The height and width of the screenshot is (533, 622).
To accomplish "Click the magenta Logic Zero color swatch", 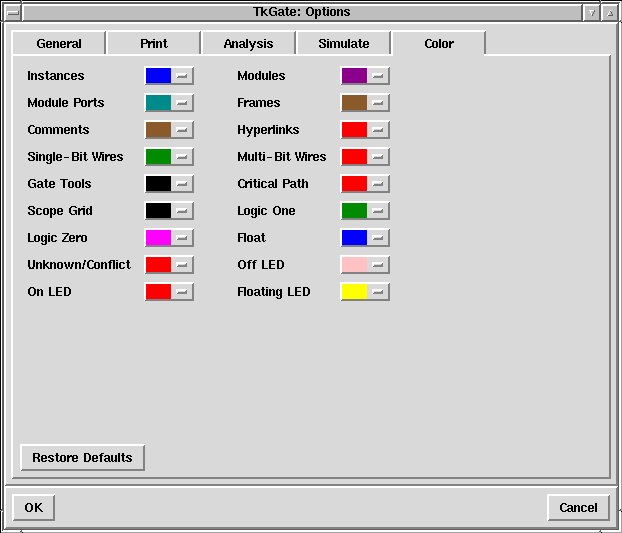I will 158,238.
